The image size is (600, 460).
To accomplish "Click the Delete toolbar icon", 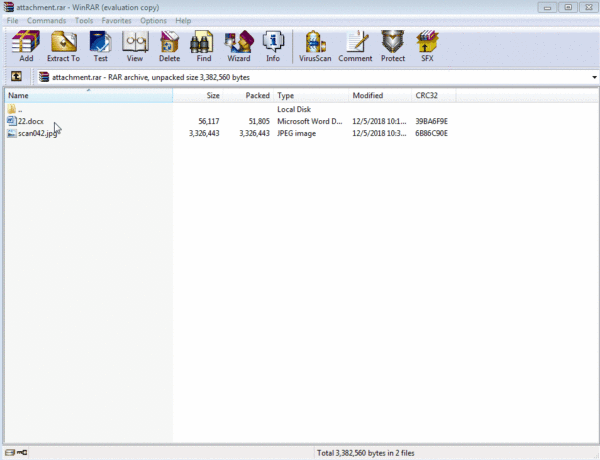I will pyautogui.click(x=170, y=46).
